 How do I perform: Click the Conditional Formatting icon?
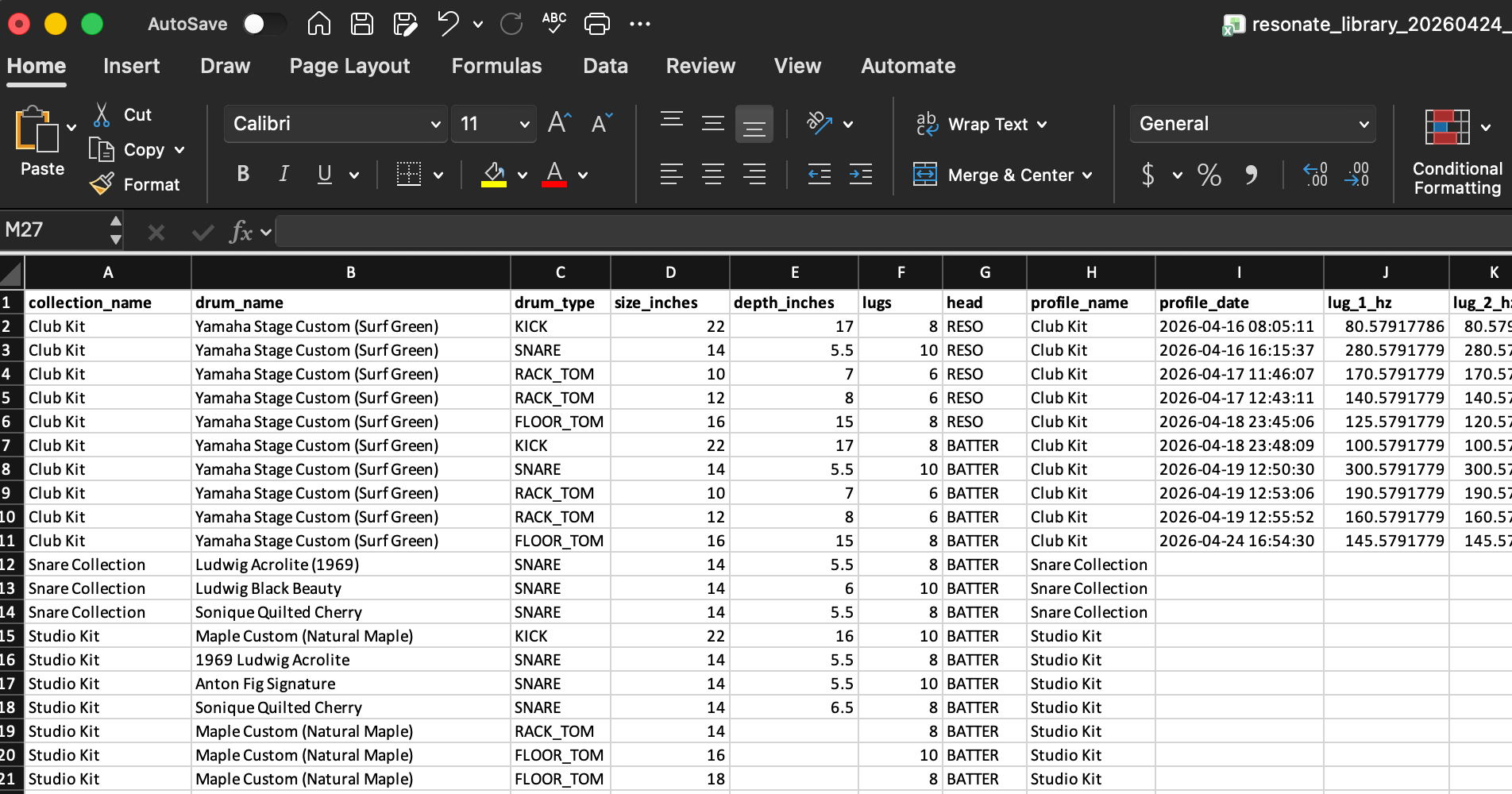[x=1447, y=127]
